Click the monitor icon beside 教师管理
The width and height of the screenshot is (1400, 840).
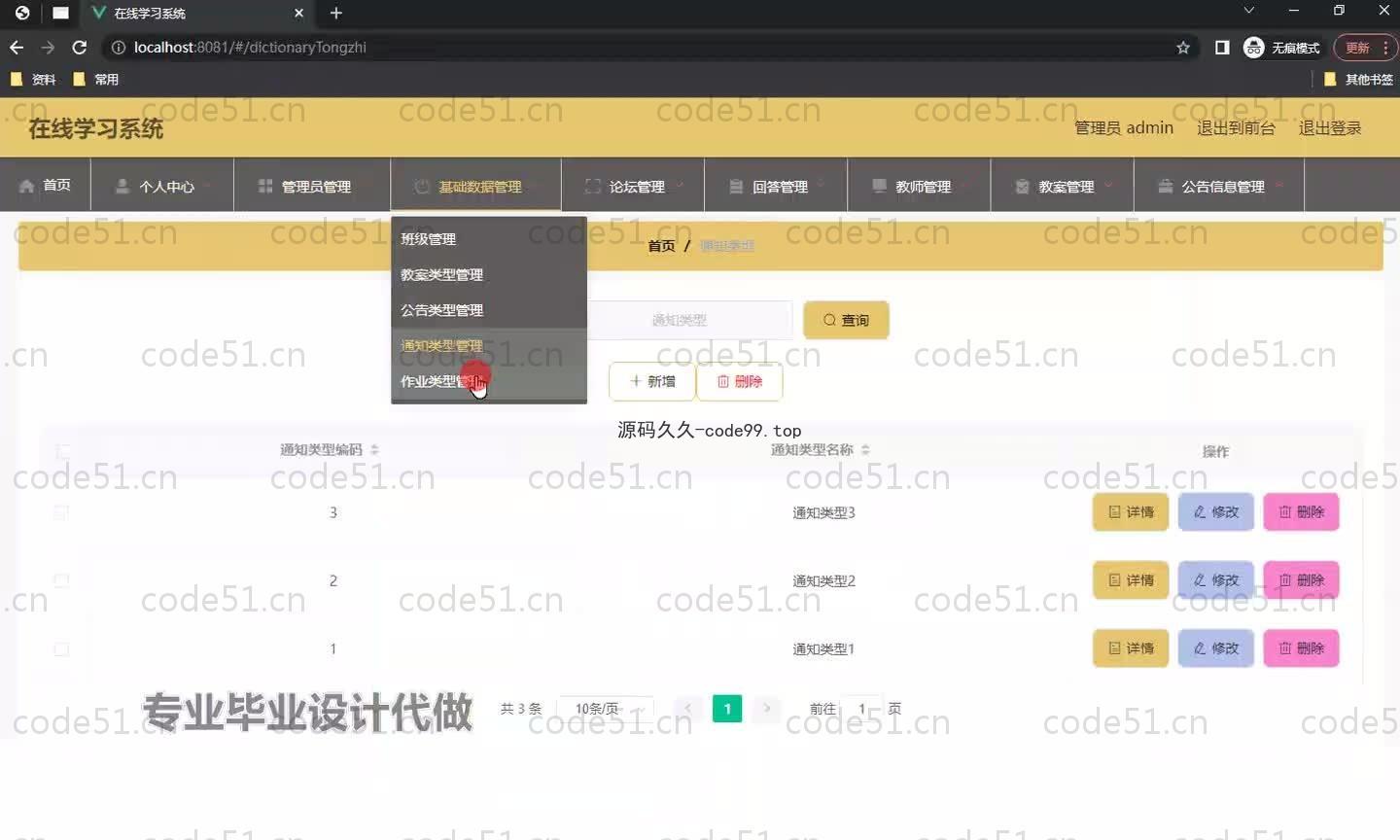tap(879, 186)
